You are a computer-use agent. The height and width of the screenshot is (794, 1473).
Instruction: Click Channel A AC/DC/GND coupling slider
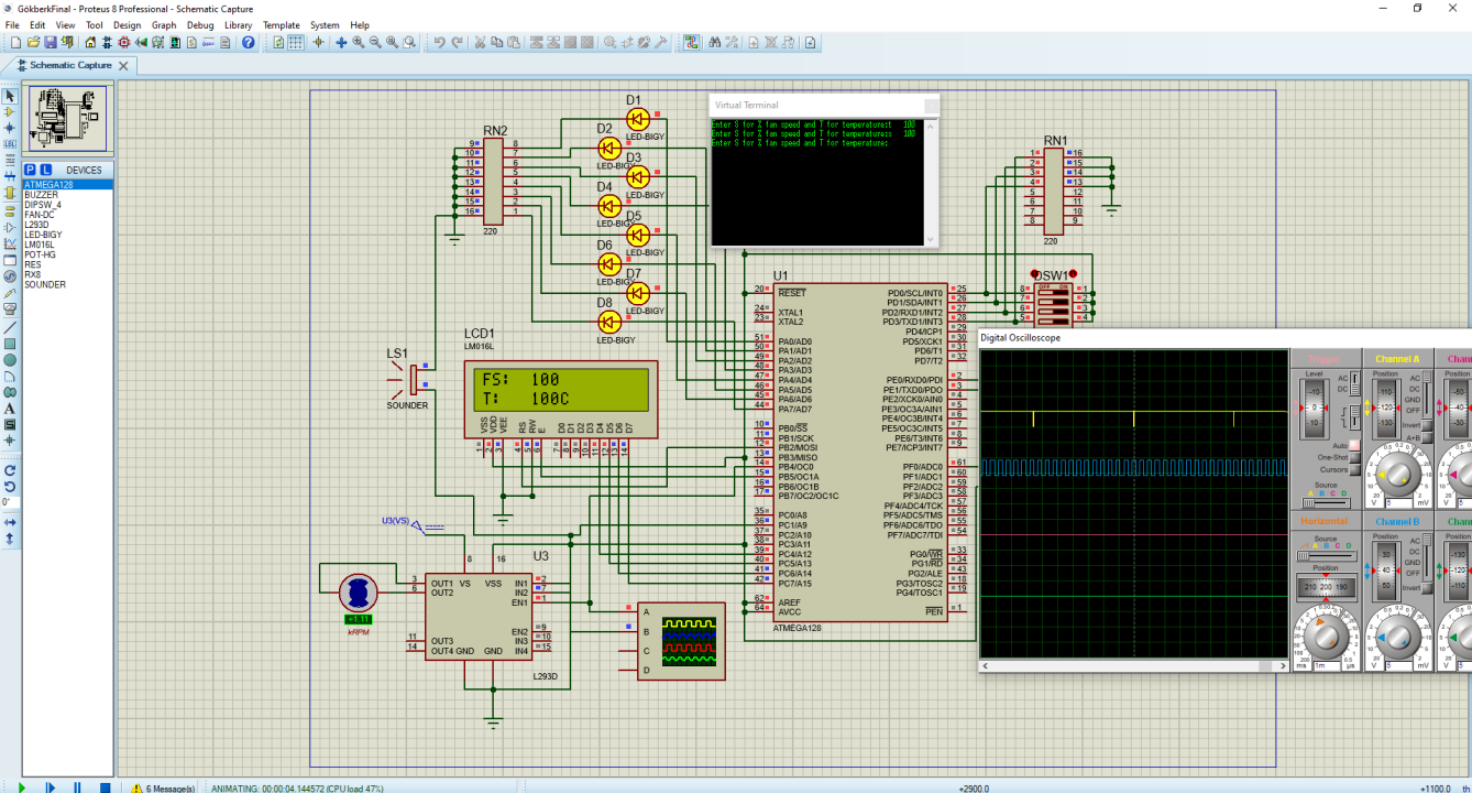click(x=1428, y=394)
